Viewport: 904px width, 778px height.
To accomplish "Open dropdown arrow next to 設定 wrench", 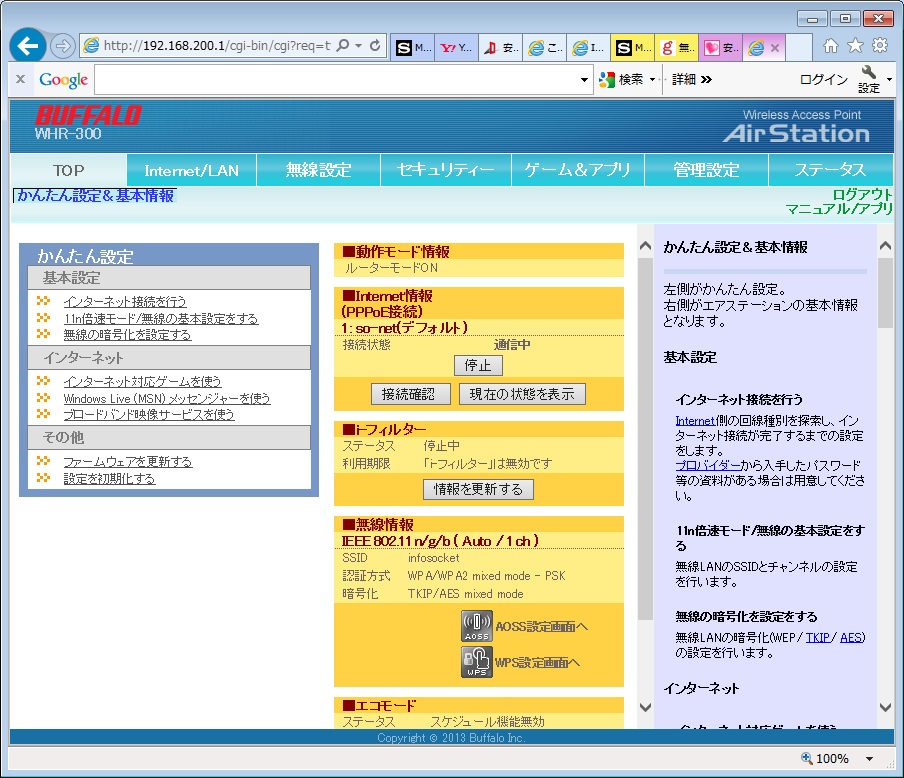I will point(890,80).
